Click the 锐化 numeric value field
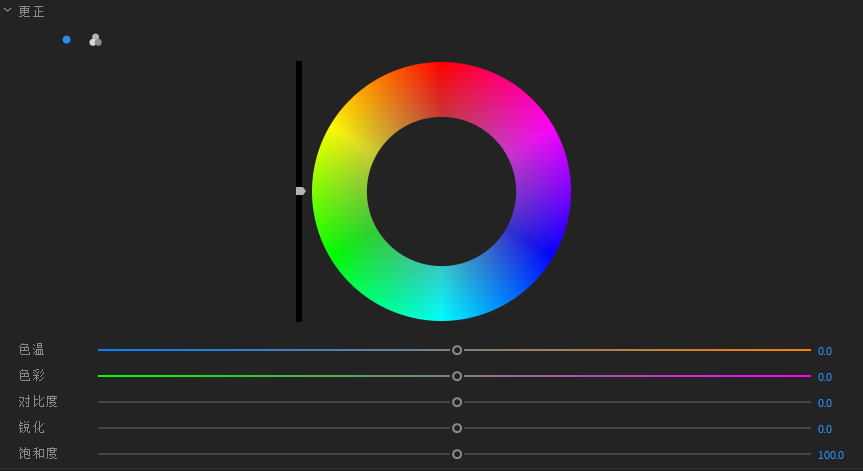The image size is (863, 471). click(x=824, y=429)
